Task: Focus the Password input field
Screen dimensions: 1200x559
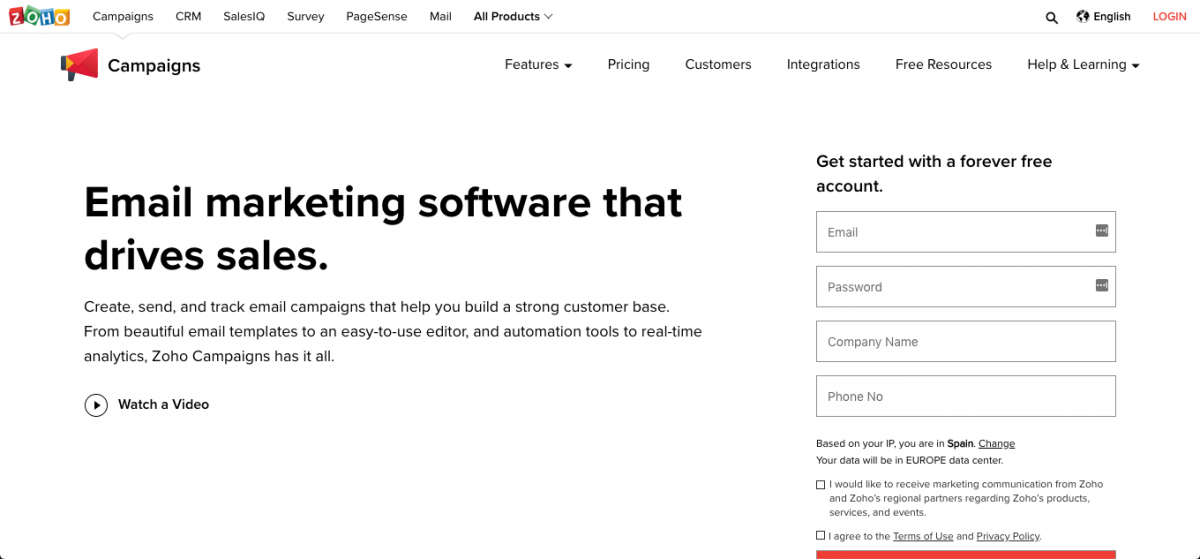Action: [965, 287]
